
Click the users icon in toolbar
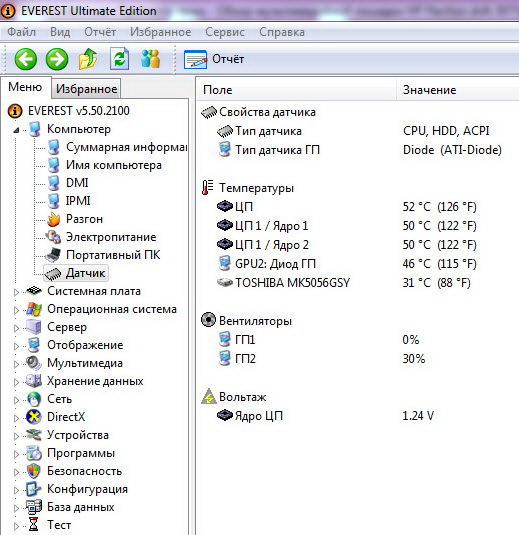coord(150,59)
